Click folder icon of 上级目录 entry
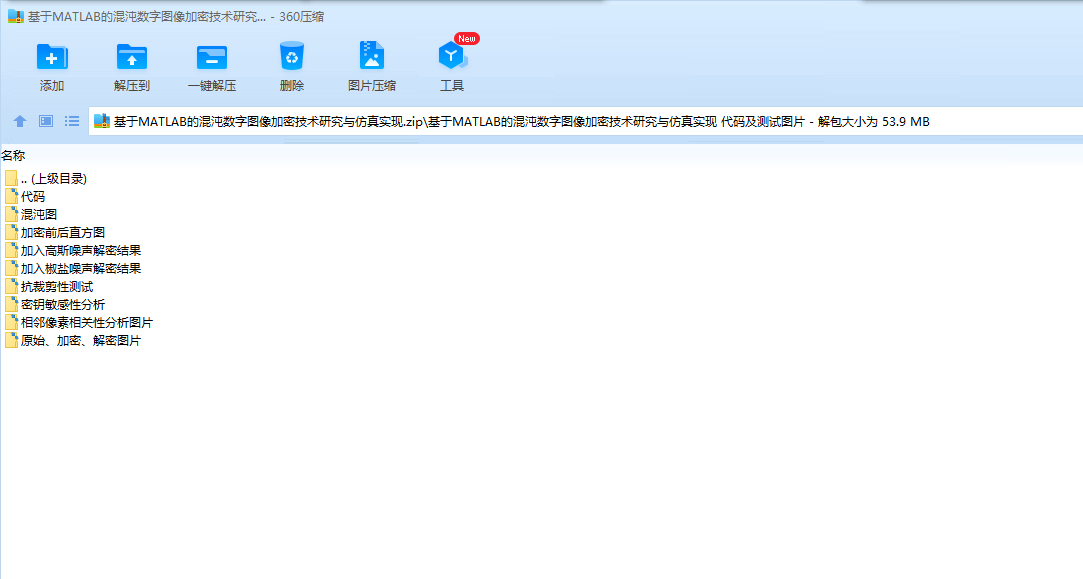The image size is (1083, 579). coord(11,178)
